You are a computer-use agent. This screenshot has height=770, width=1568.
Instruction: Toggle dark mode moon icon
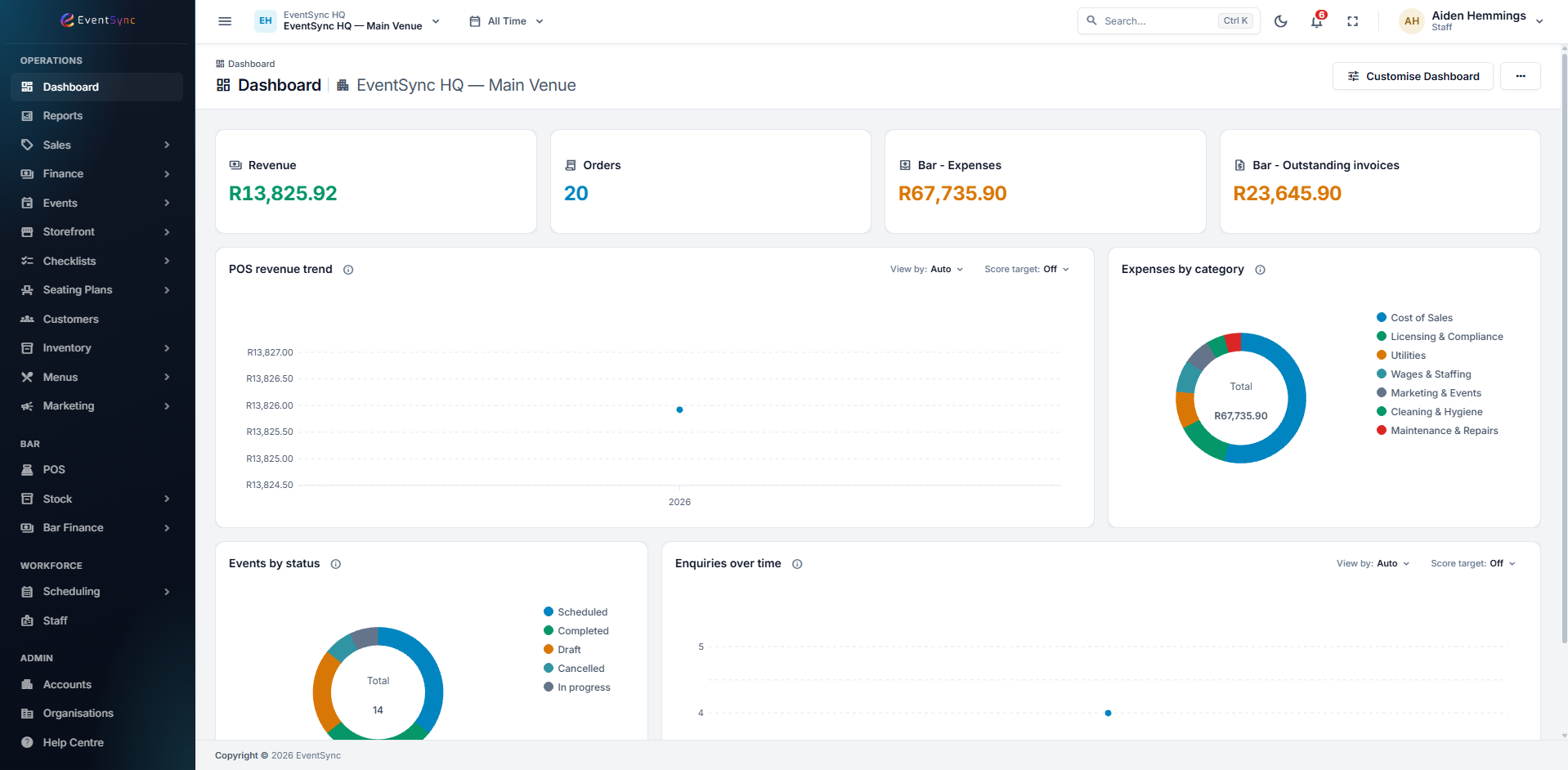[1281, 21]
